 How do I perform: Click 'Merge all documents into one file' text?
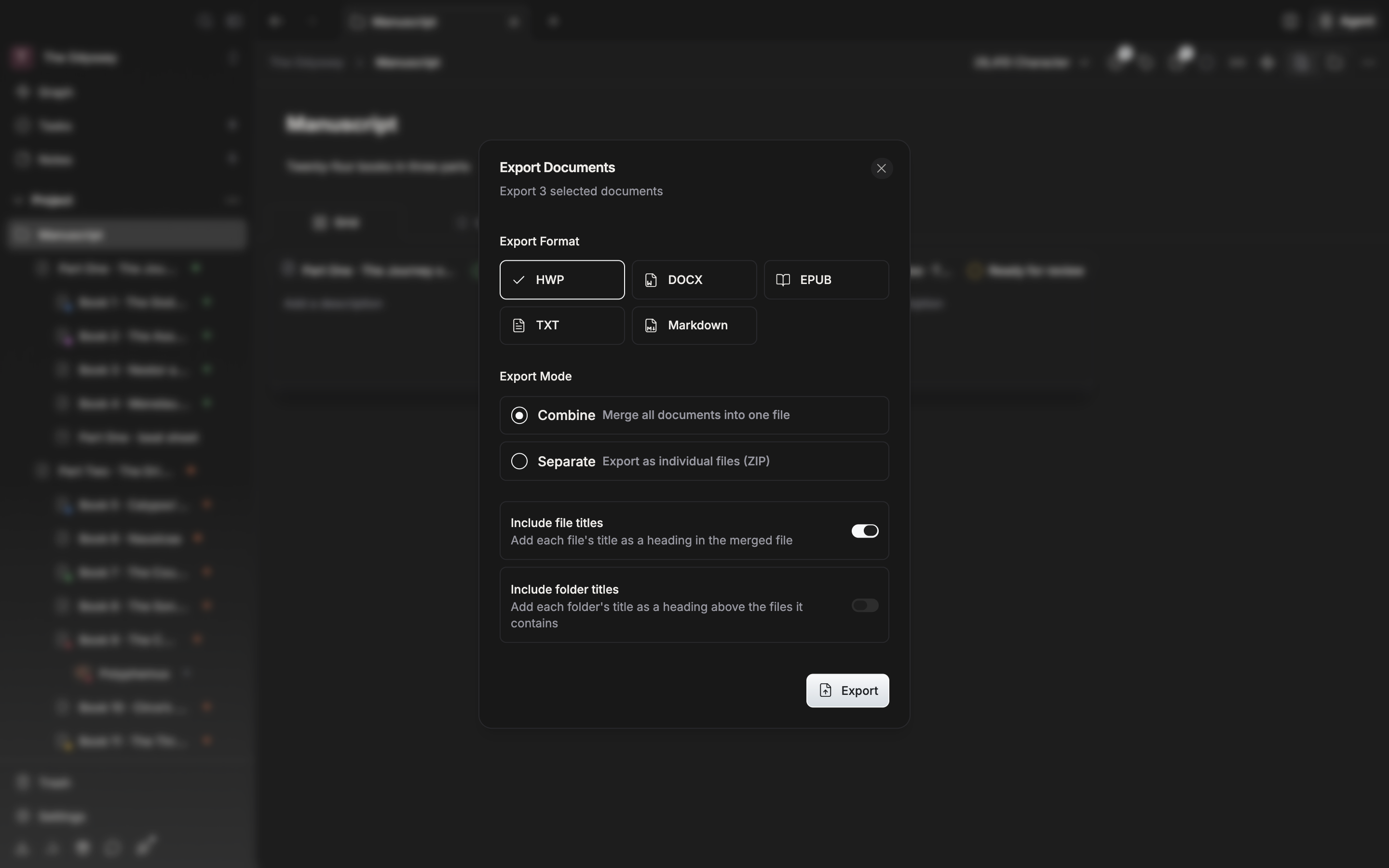pyautogui.click(x=695, y=415)
